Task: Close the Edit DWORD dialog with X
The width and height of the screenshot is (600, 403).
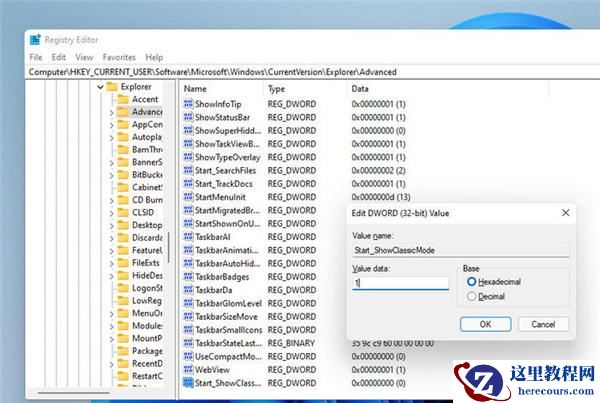Action: (x=566, y=213)
